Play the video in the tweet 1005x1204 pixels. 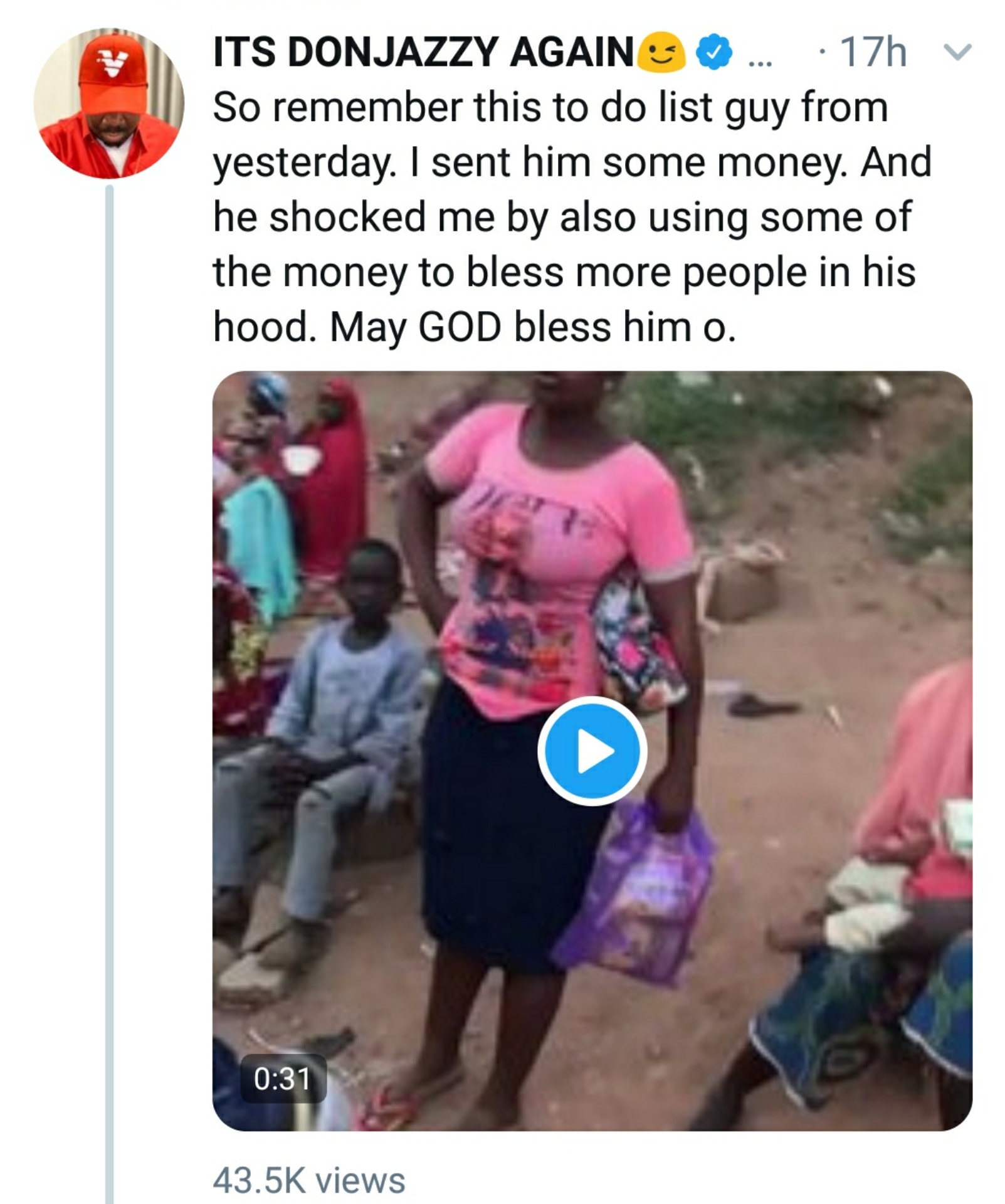click(592, 751)
